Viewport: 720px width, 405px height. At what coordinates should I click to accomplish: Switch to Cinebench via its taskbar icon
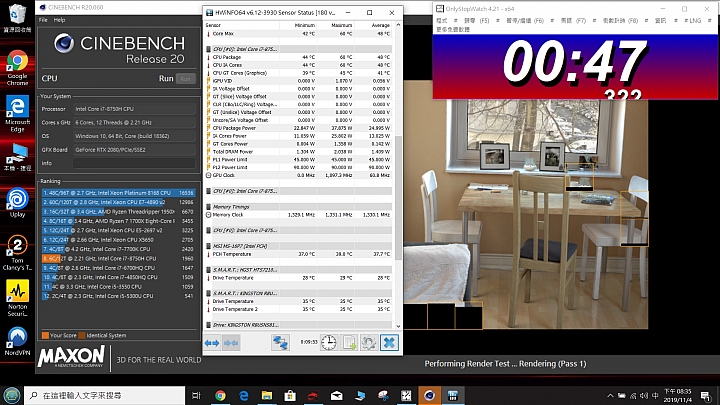pyautogui.click(x=429, y=395)
